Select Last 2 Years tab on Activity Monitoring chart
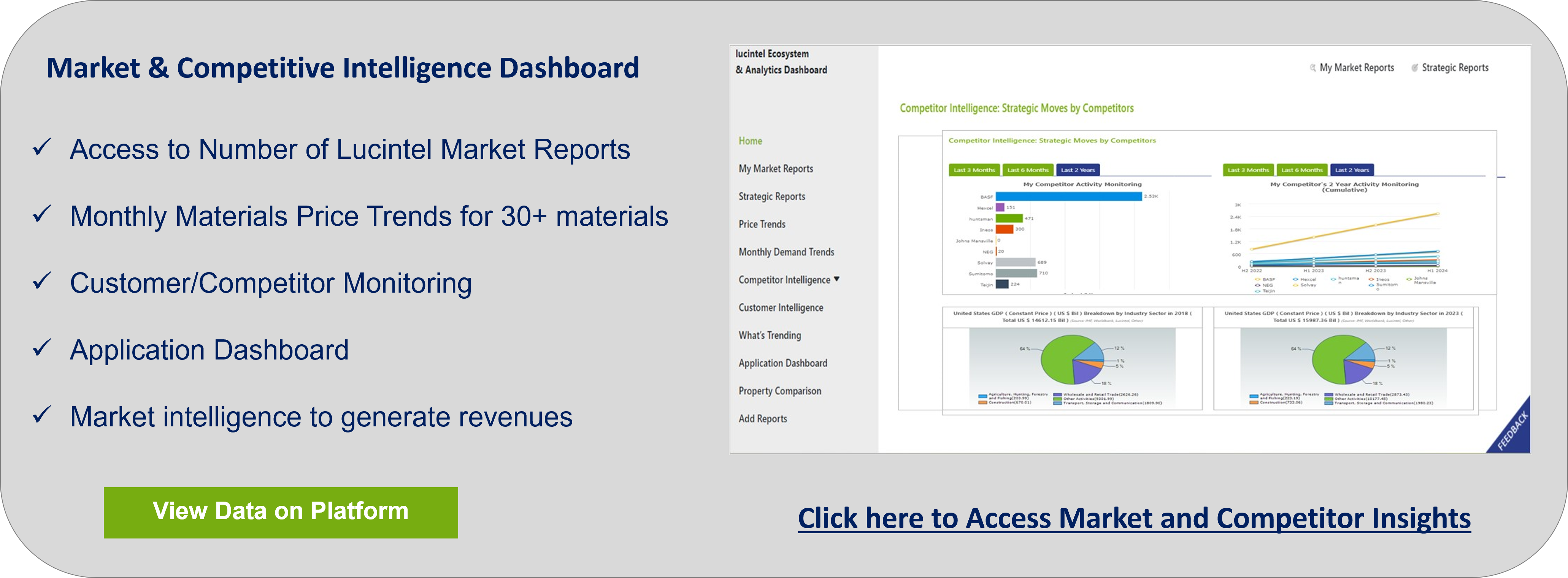This screenshot has width=1568, height=578. 1078,170
